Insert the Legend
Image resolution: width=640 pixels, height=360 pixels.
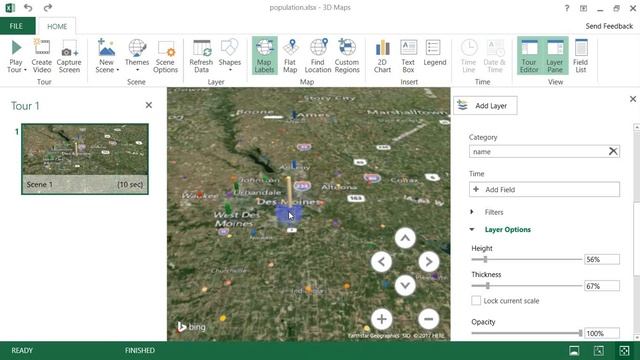click(x=435, y=53)
